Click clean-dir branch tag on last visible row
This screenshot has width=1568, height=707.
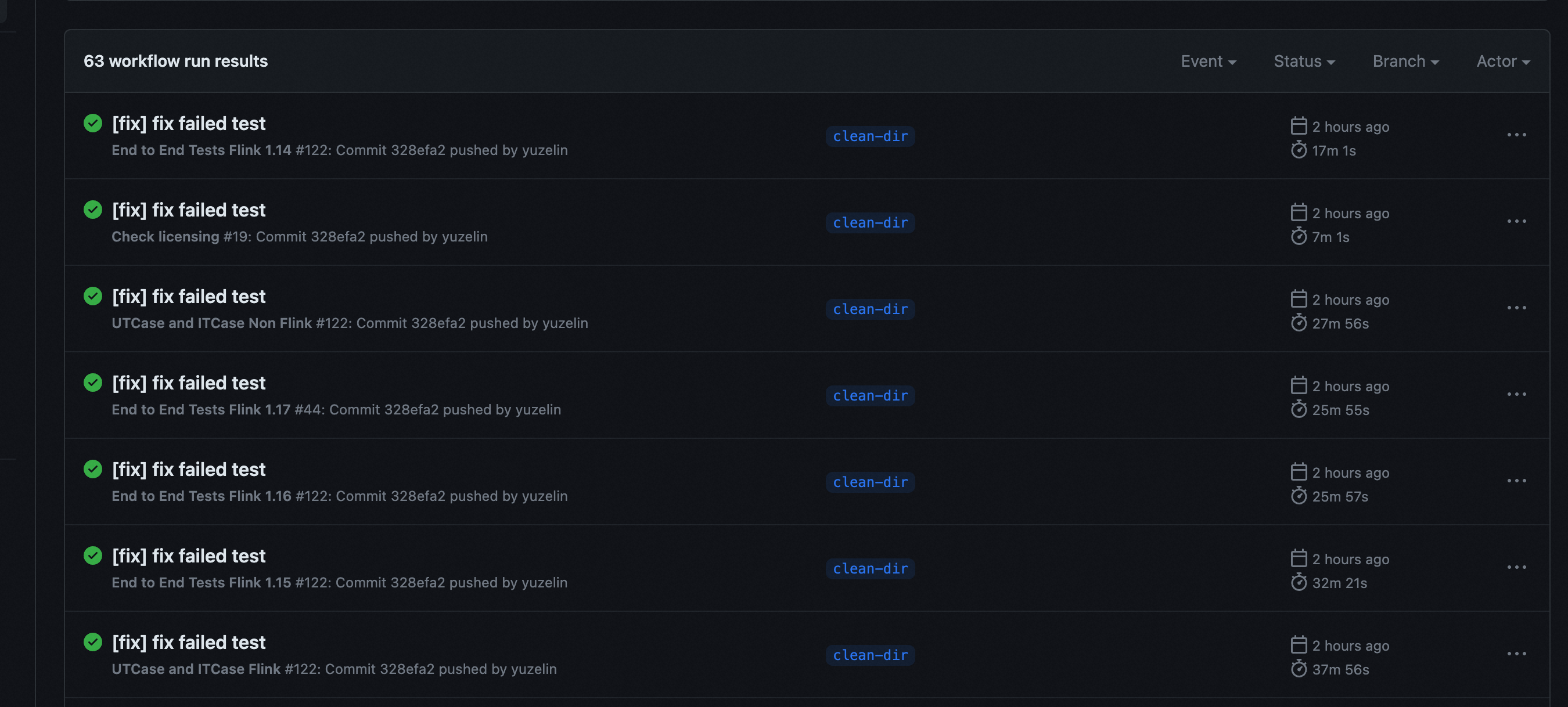(x=870, y=655)
